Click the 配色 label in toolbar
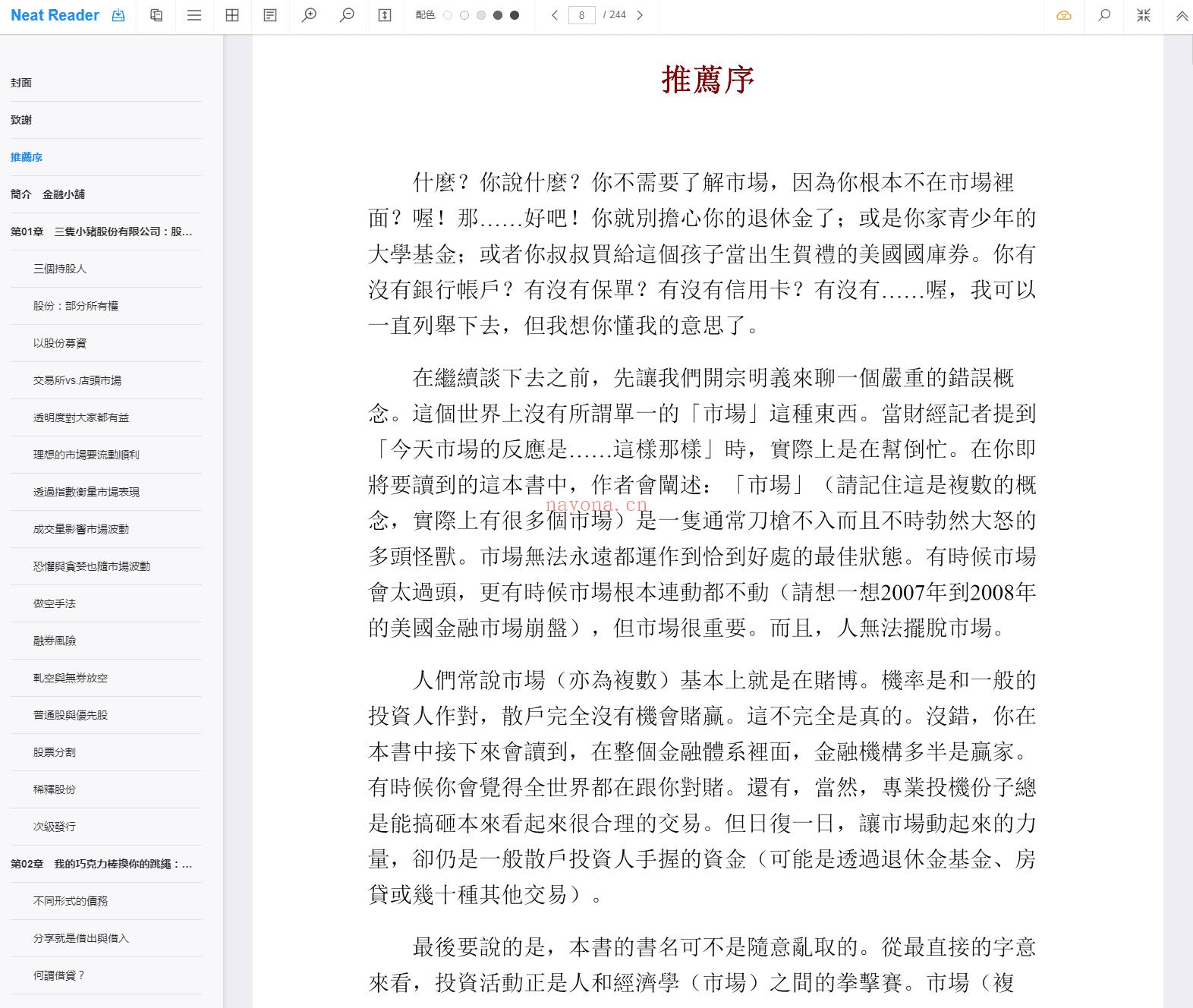1193x1008 pixels. click(x=425, y=15)
